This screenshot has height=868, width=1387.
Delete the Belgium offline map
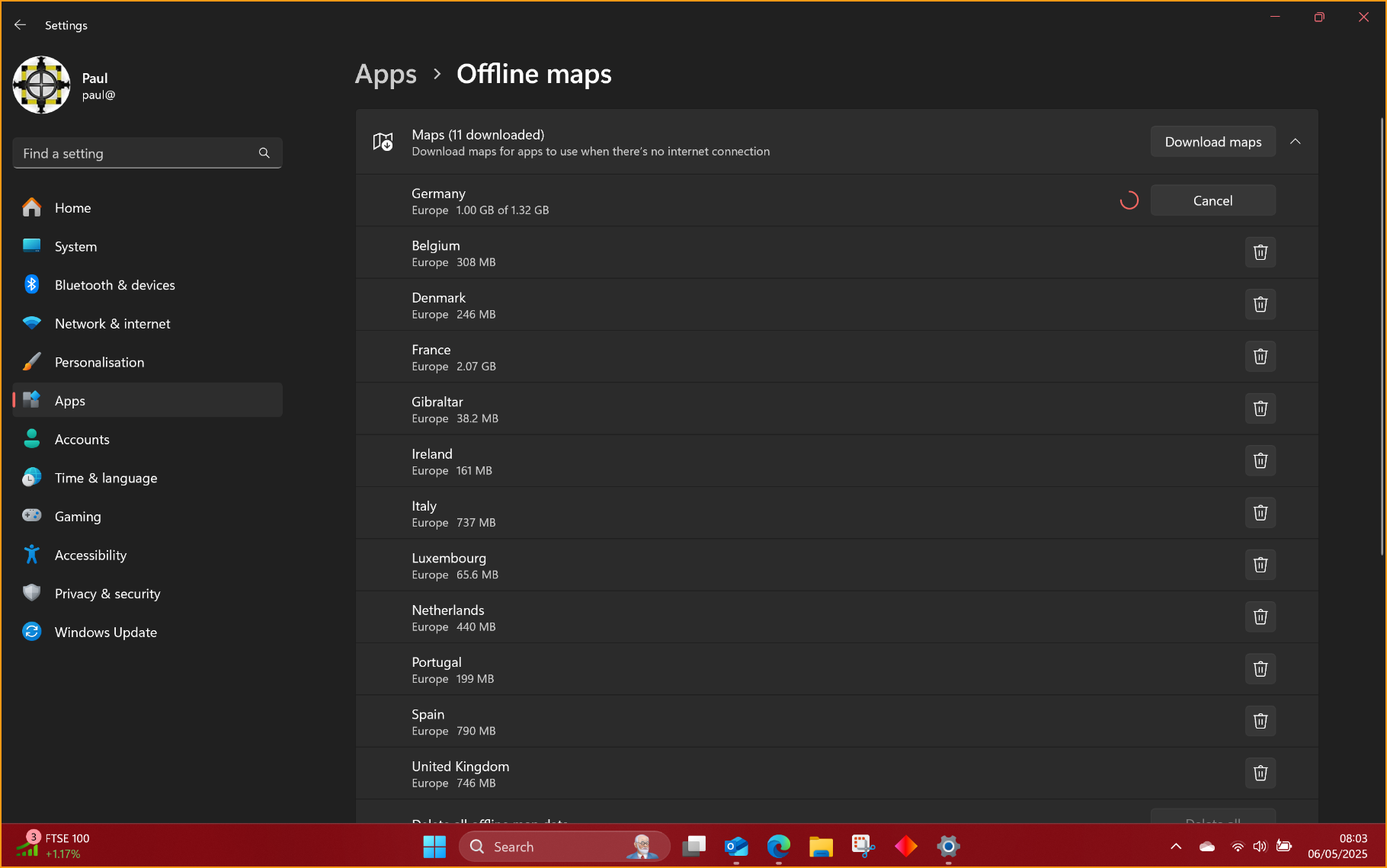[1260, 252]
